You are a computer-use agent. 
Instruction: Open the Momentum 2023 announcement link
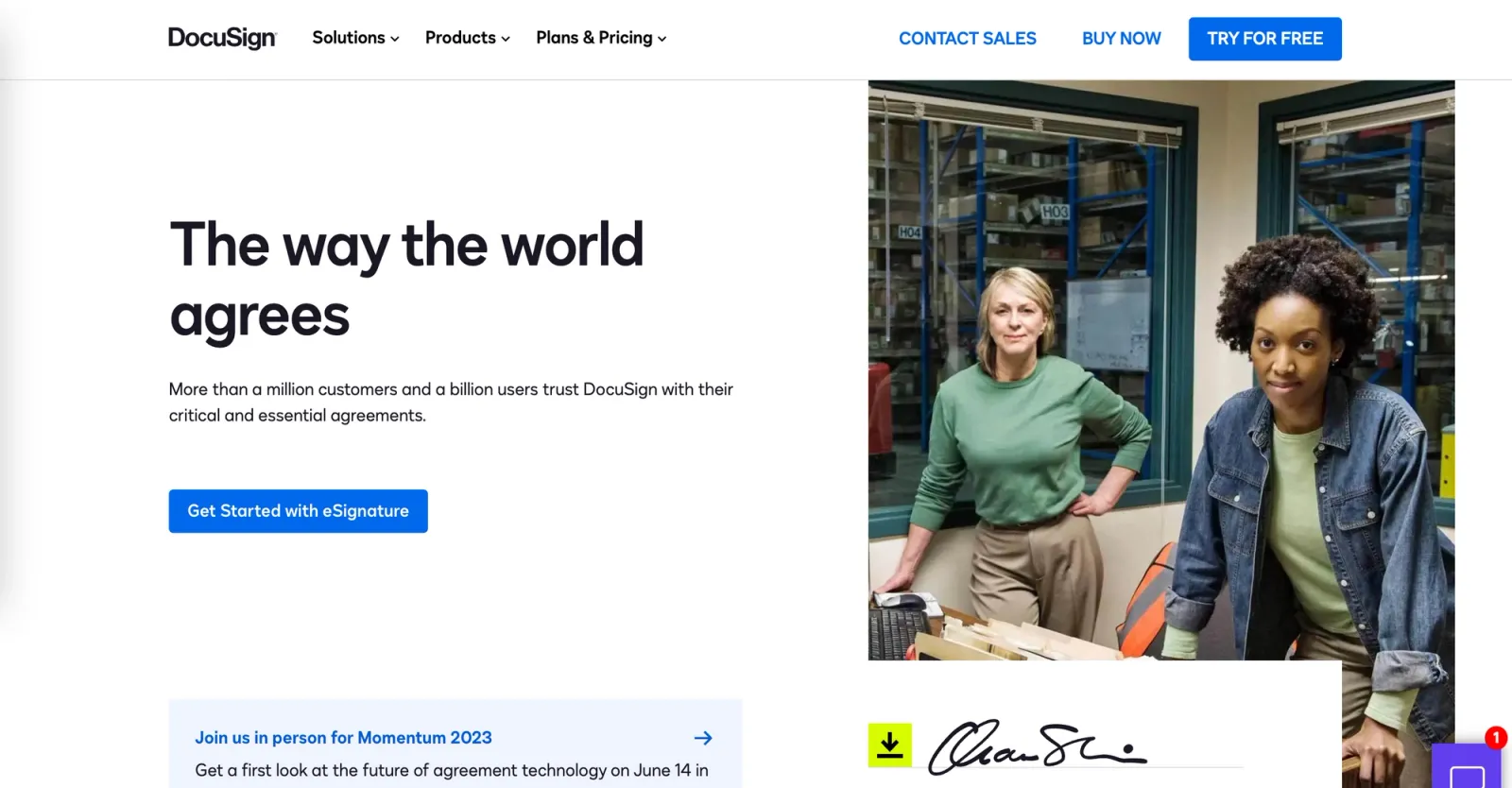click(x=343, y=737)
